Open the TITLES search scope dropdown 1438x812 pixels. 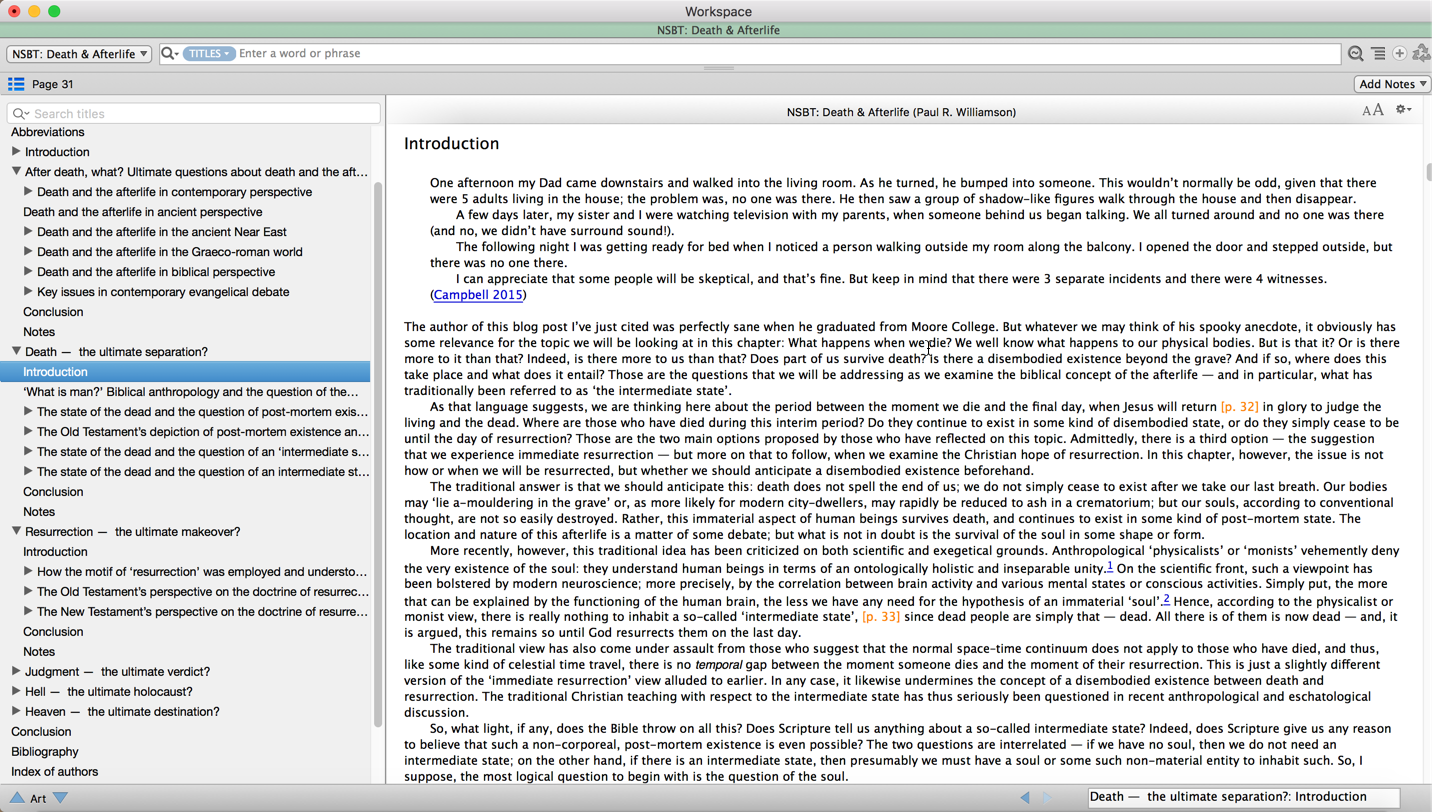(208, 54)
